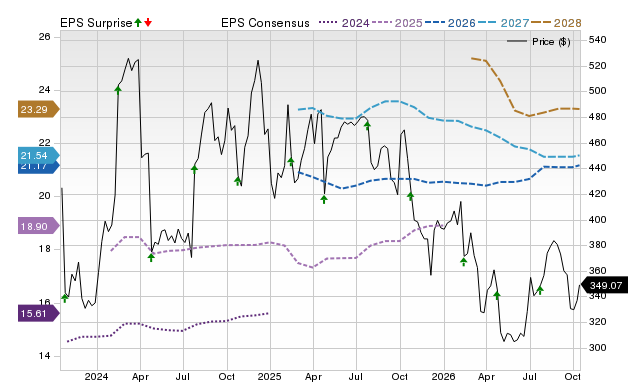Click the 320 label on the right price axis
The height and width of the screenshot is (382, 640).
(x=598, y=322)
